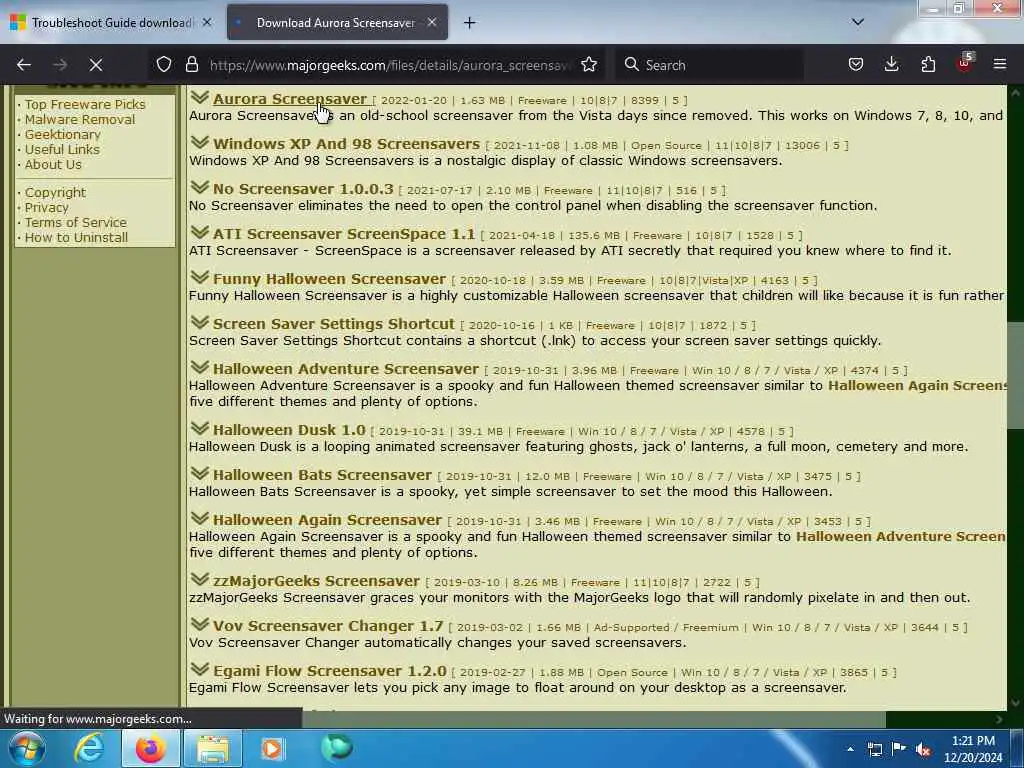Open Top Freeware Picks in sidebar
Image resolution: width=1024 pixels, height=768 pixels.
[85, 104]
